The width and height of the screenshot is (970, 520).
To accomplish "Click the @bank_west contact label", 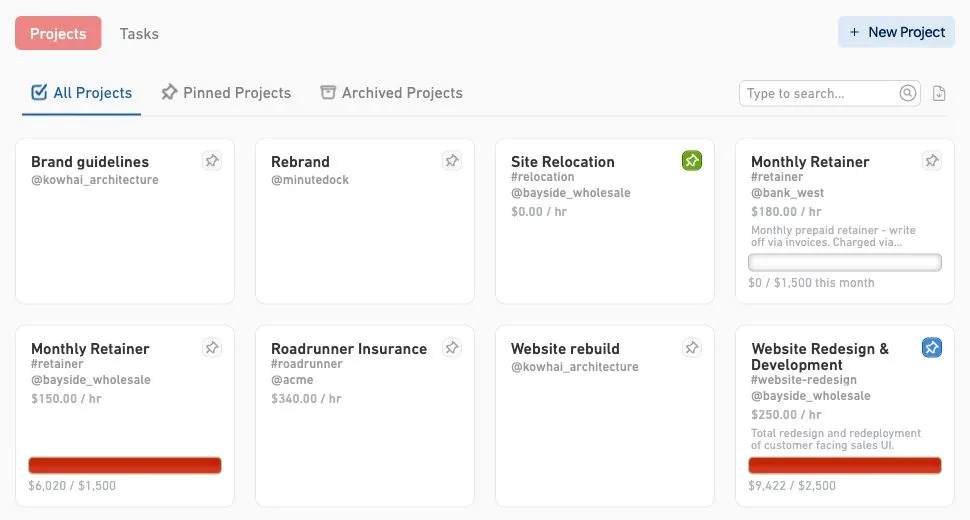I will 788,193.
